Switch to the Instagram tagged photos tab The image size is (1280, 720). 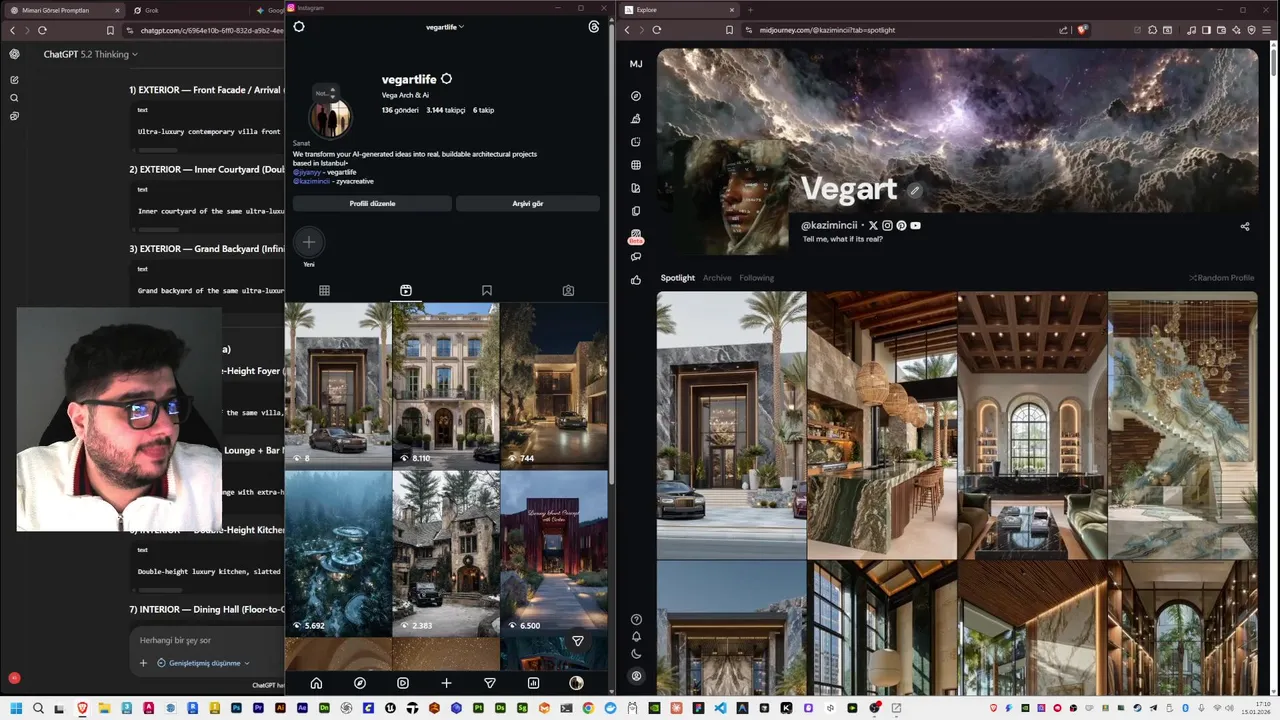pyautogui.click(x=568, y=290)
